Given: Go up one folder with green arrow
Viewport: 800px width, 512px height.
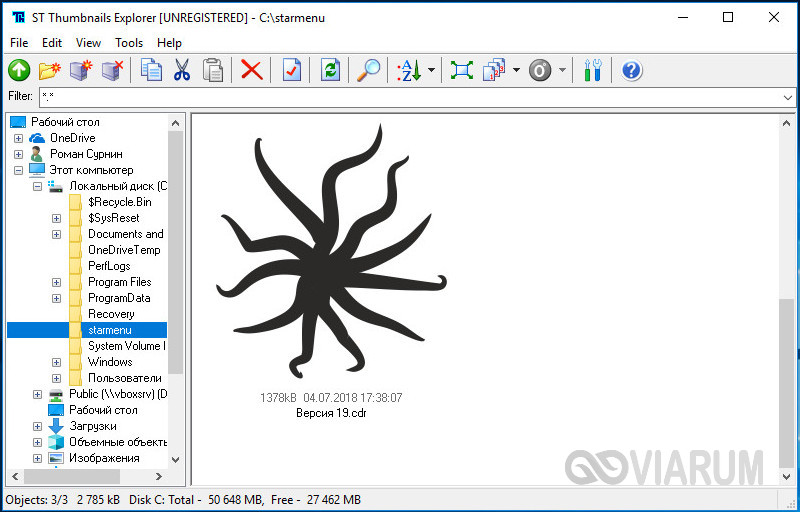Looking at the screenshot, I should (x=19, y=70).
